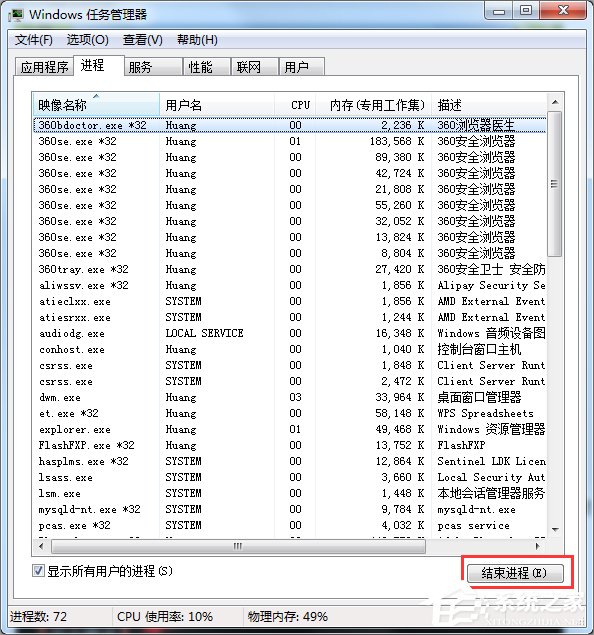Click the vertical scrollbar up arrow
Image resolution: width=594 pixels, height=635 pixels.
[x=555, y=102]
